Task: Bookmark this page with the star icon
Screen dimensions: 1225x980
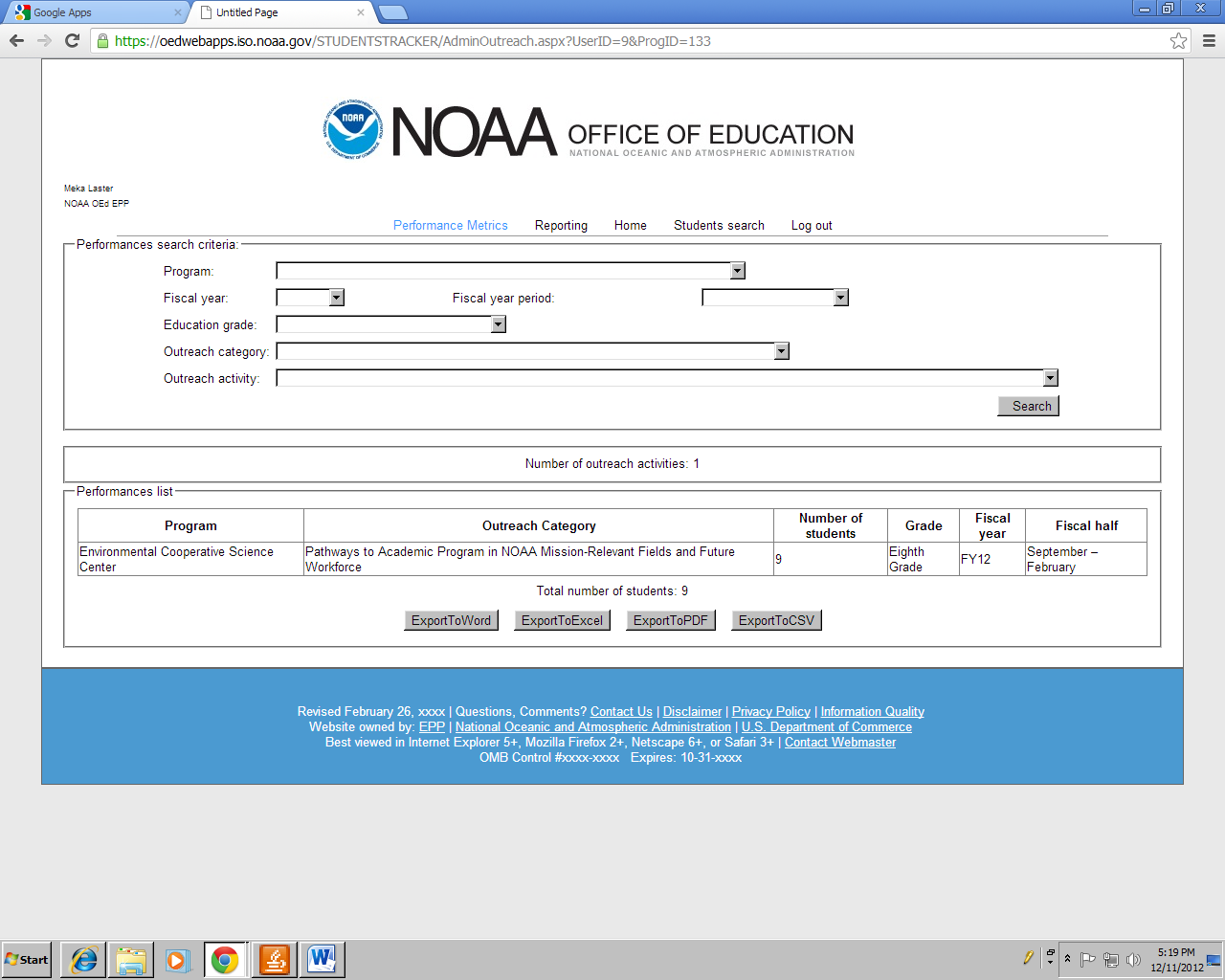Action: (x=1178, y=40)
